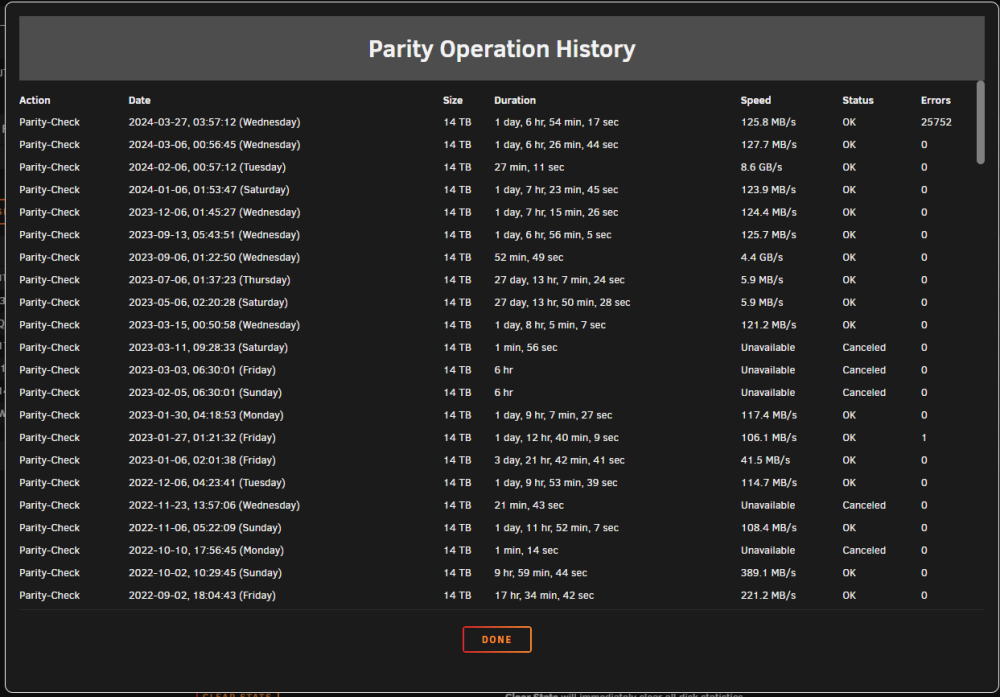Select date 2024-02-06, 00:57:12 (Tuesday)
The width and height of the screenshot is (1000, 697).
(x=207, y=167)
